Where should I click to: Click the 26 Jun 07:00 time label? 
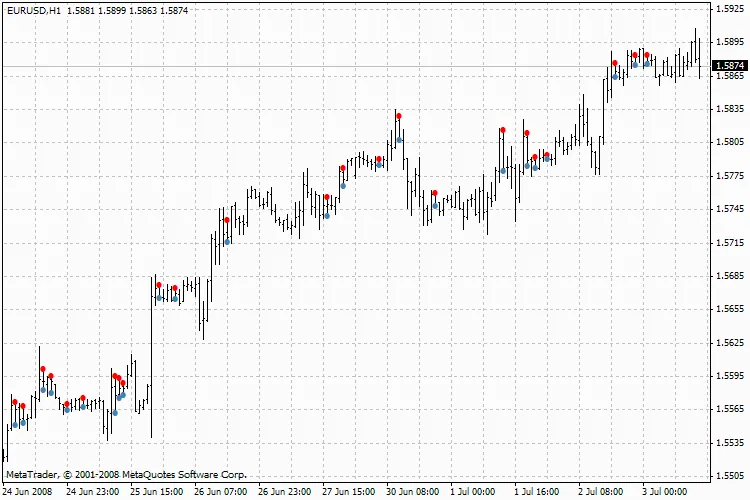220,492
